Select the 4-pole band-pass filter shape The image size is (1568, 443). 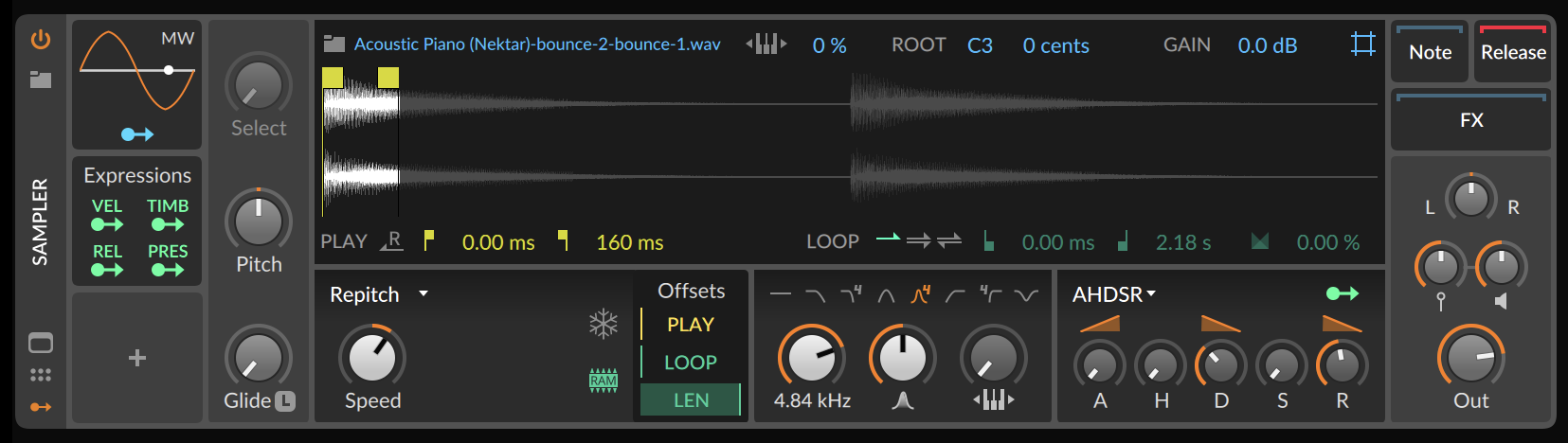921,294
